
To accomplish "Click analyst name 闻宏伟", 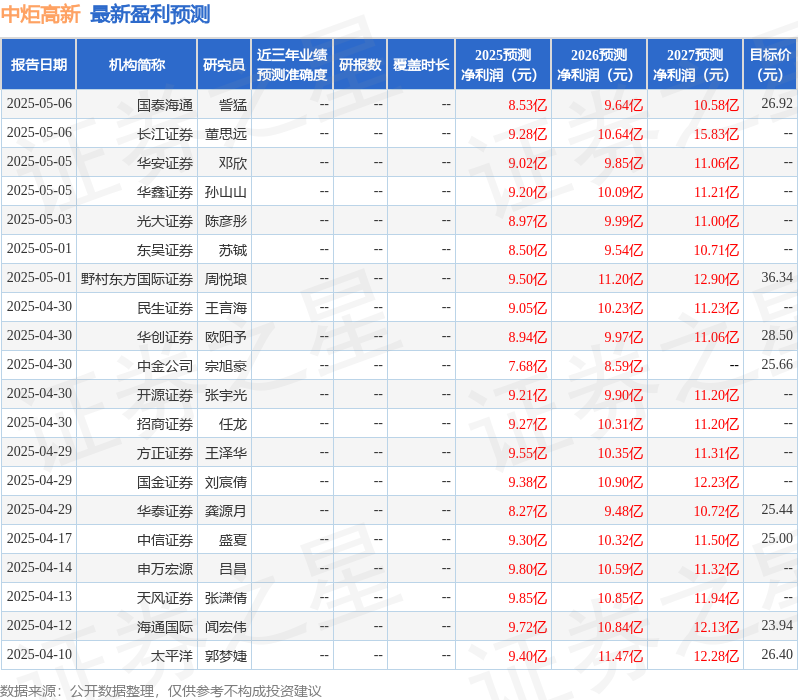I will (226, 627).
